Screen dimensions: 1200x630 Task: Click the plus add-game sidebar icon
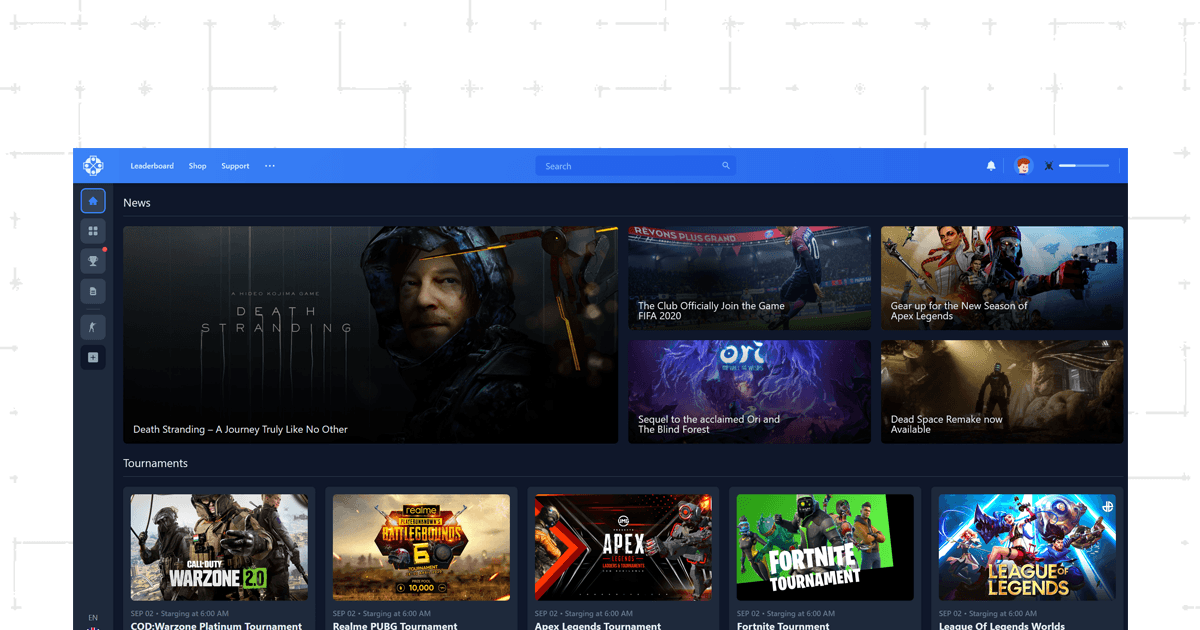[93, 357]
